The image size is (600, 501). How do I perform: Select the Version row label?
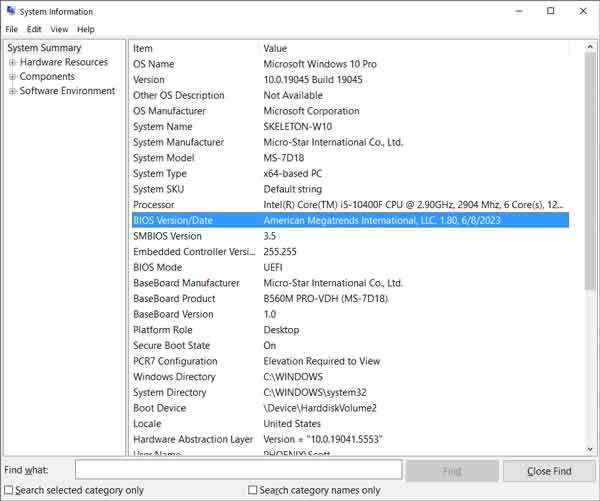tap(149, 80)
